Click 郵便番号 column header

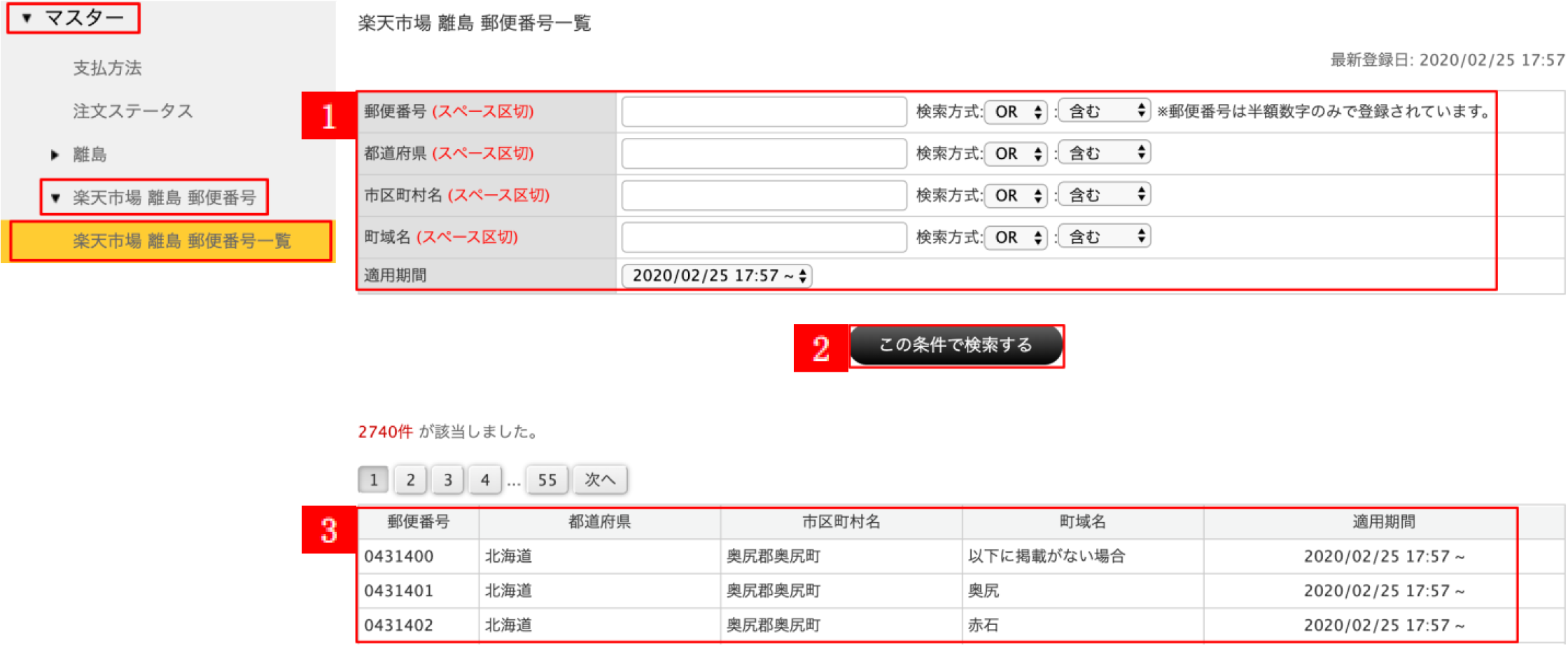(419, 522)
